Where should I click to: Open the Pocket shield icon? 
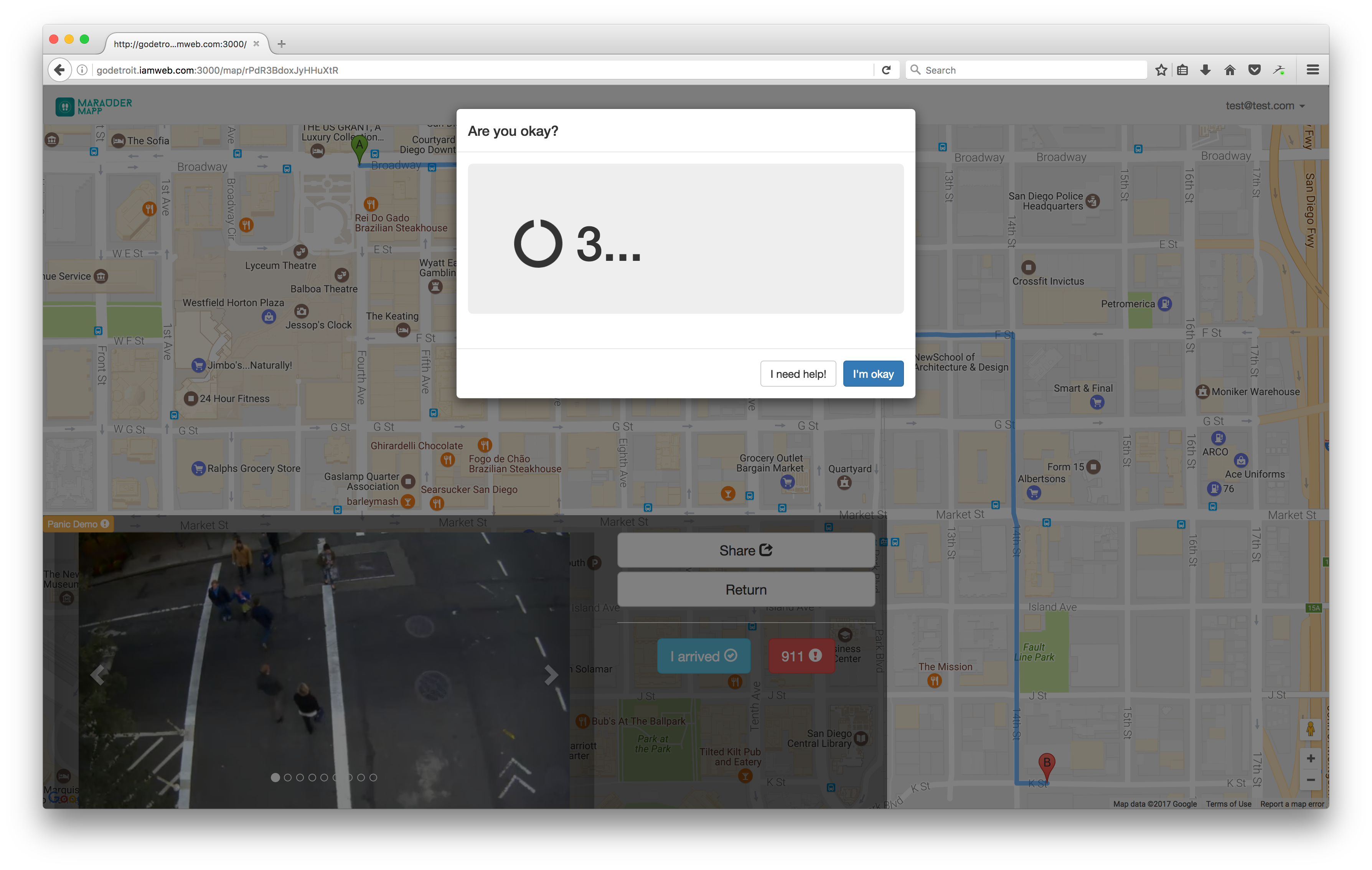[1254, 70]
